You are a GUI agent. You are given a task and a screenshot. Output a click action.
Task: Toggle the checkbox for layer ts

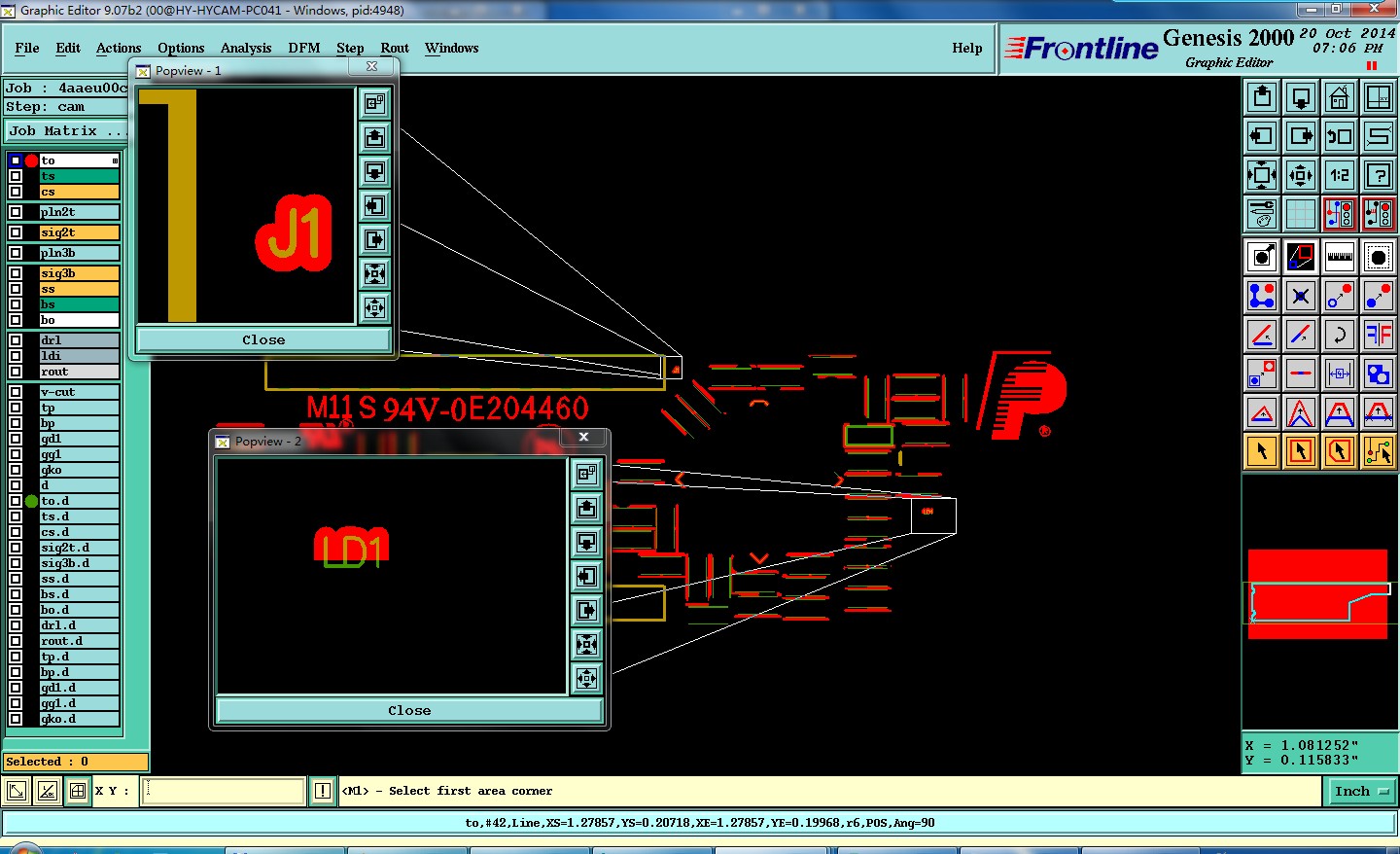pyautogui.click(x=16, y=176)
